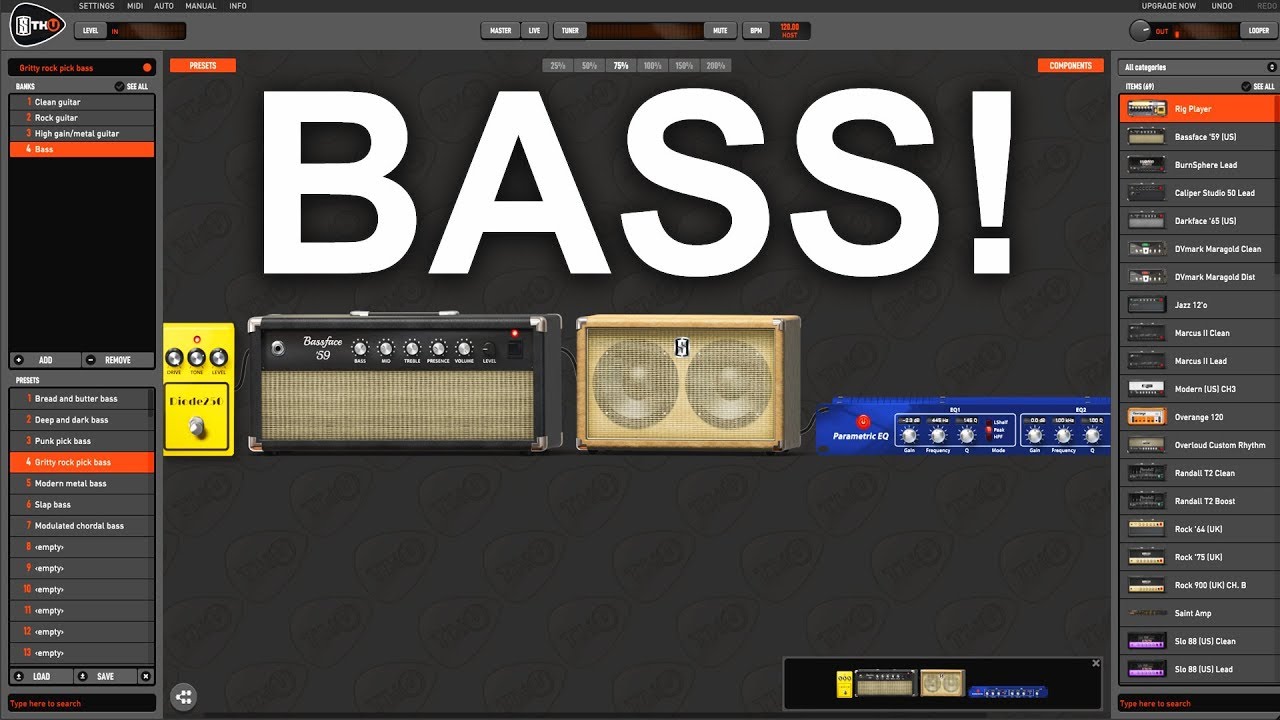1280x720 pixels.
Task: Pick the Bassface '59 (US) amp icon
Action: pyautogui.click(x=1145, y=137)
